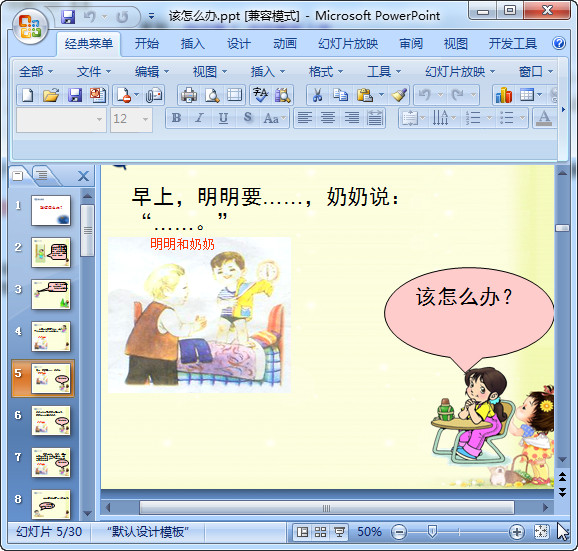This screenshot has width=578, height=551.
Task: Insert a table using table icon
Action: coord(527,95)
